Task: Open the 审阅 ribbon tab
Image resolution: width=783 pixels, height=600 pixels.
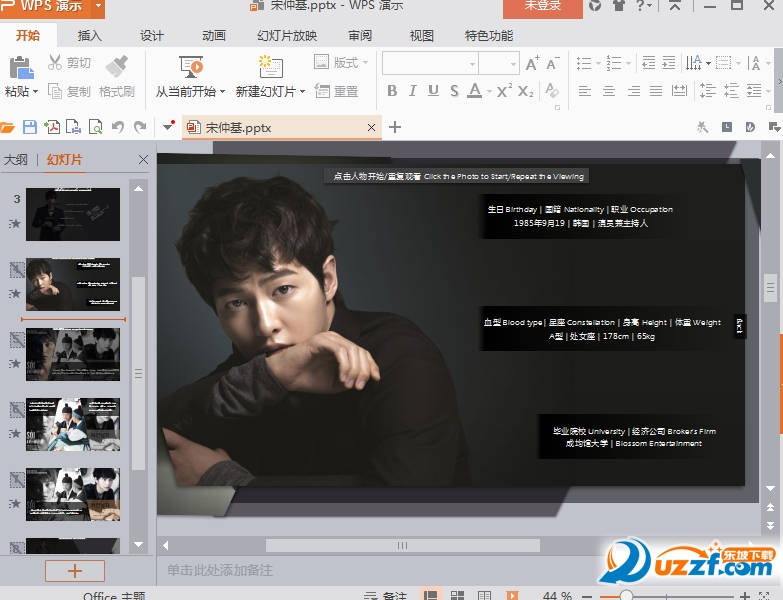Action: (x=360, y=35)
